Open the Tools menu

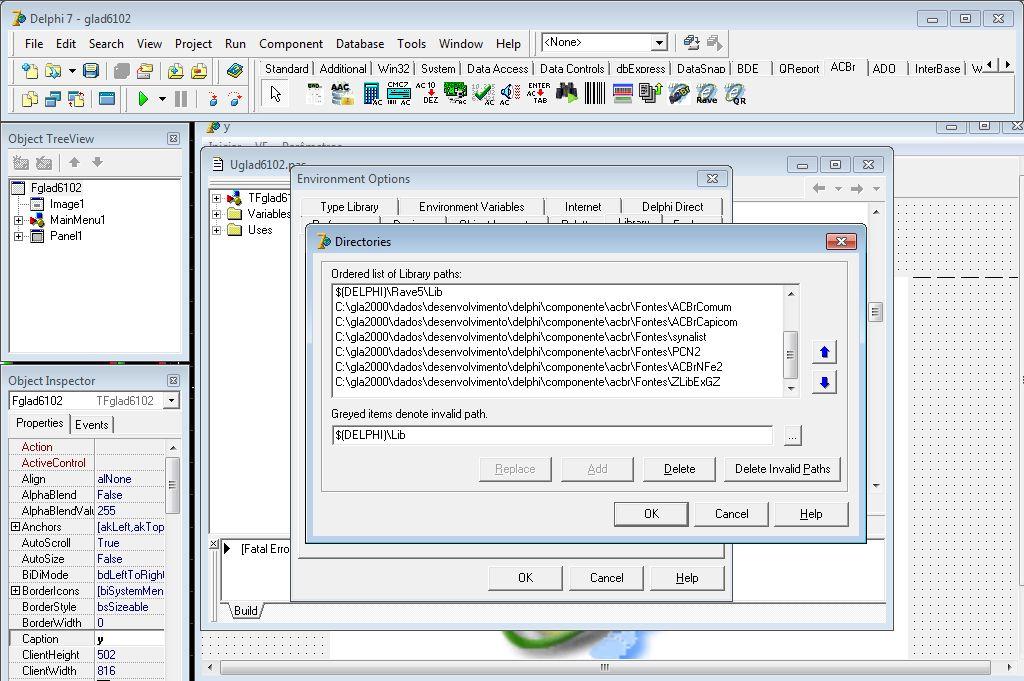click(411, 44)
